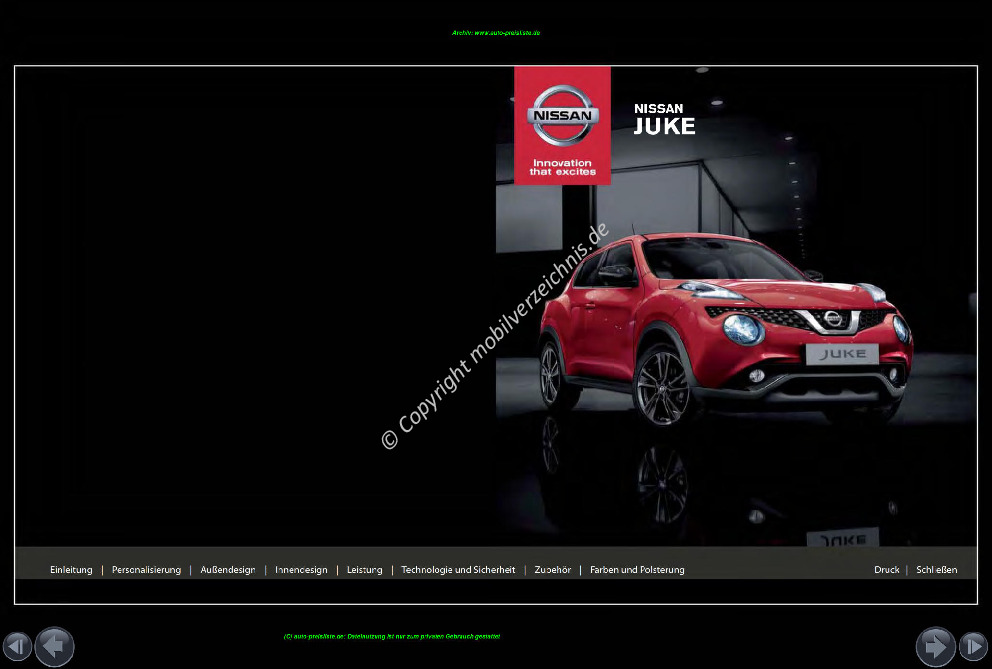Open the Einleitung section

(71, 570)
